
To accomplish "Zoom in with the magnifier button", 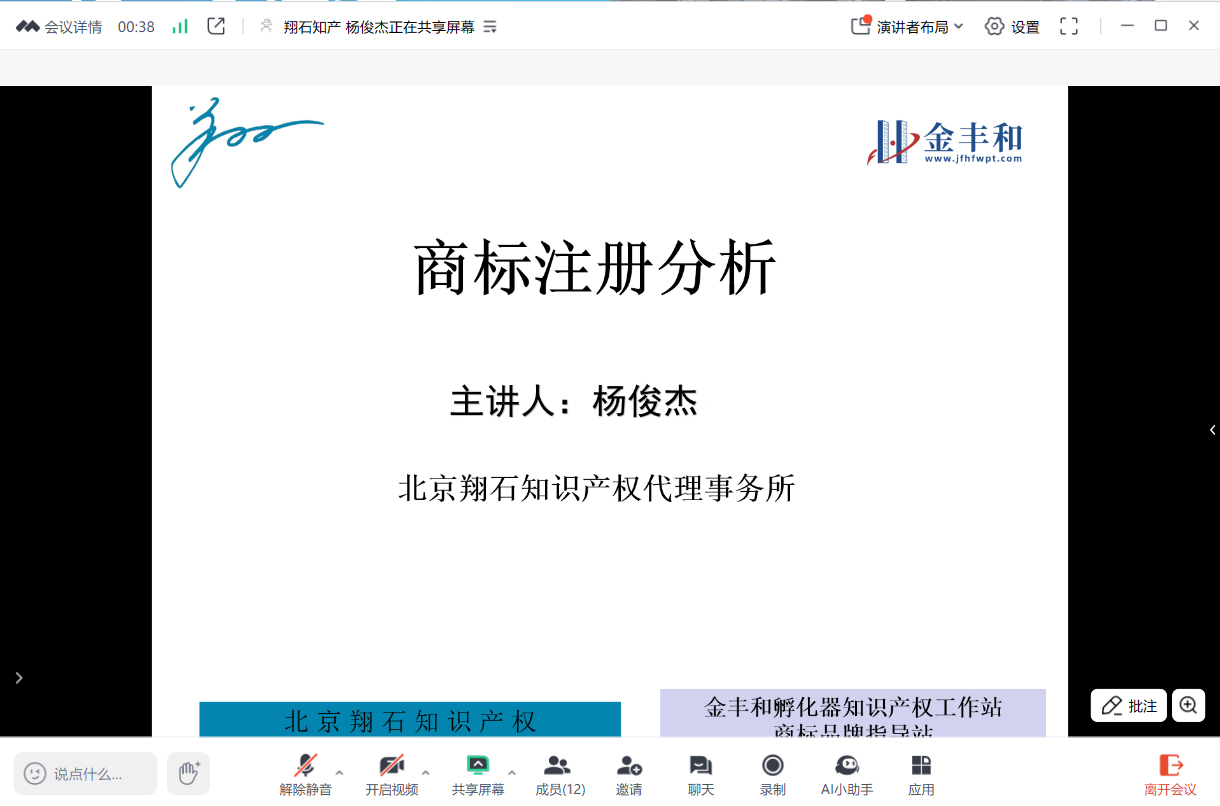I will pos(1188,705).
